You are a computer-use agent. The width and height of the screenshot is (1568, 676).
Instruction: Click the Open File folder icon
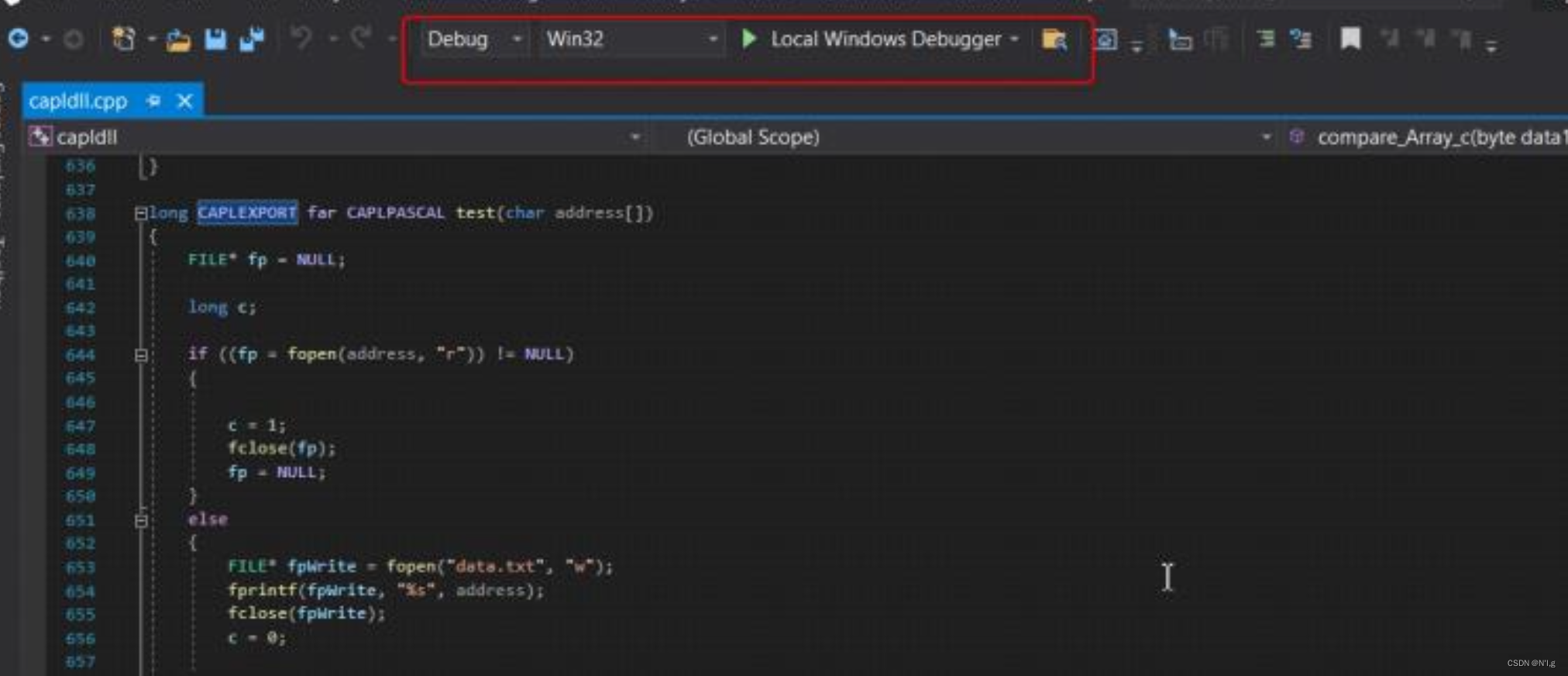[x=178, y=39]
